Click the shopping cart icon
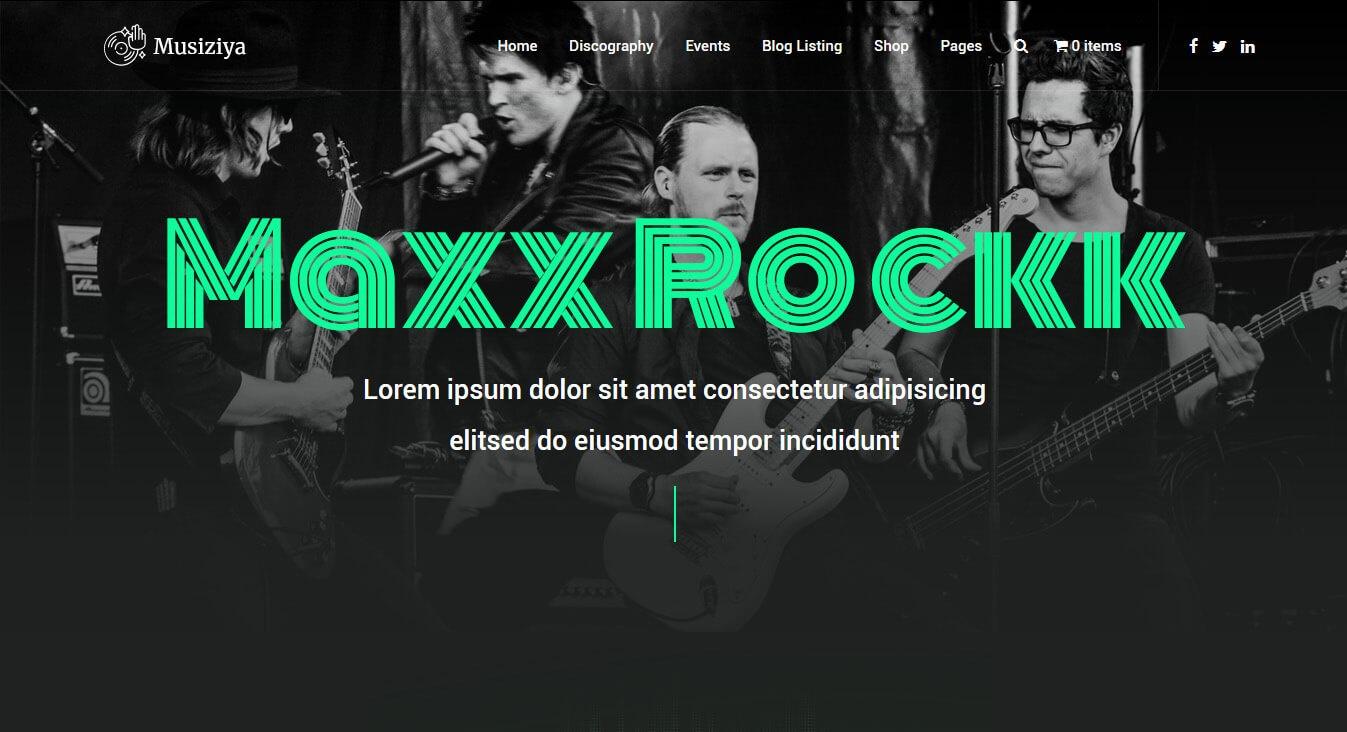The height and width of the screenshot is (732, 1347). [1061, 46]
